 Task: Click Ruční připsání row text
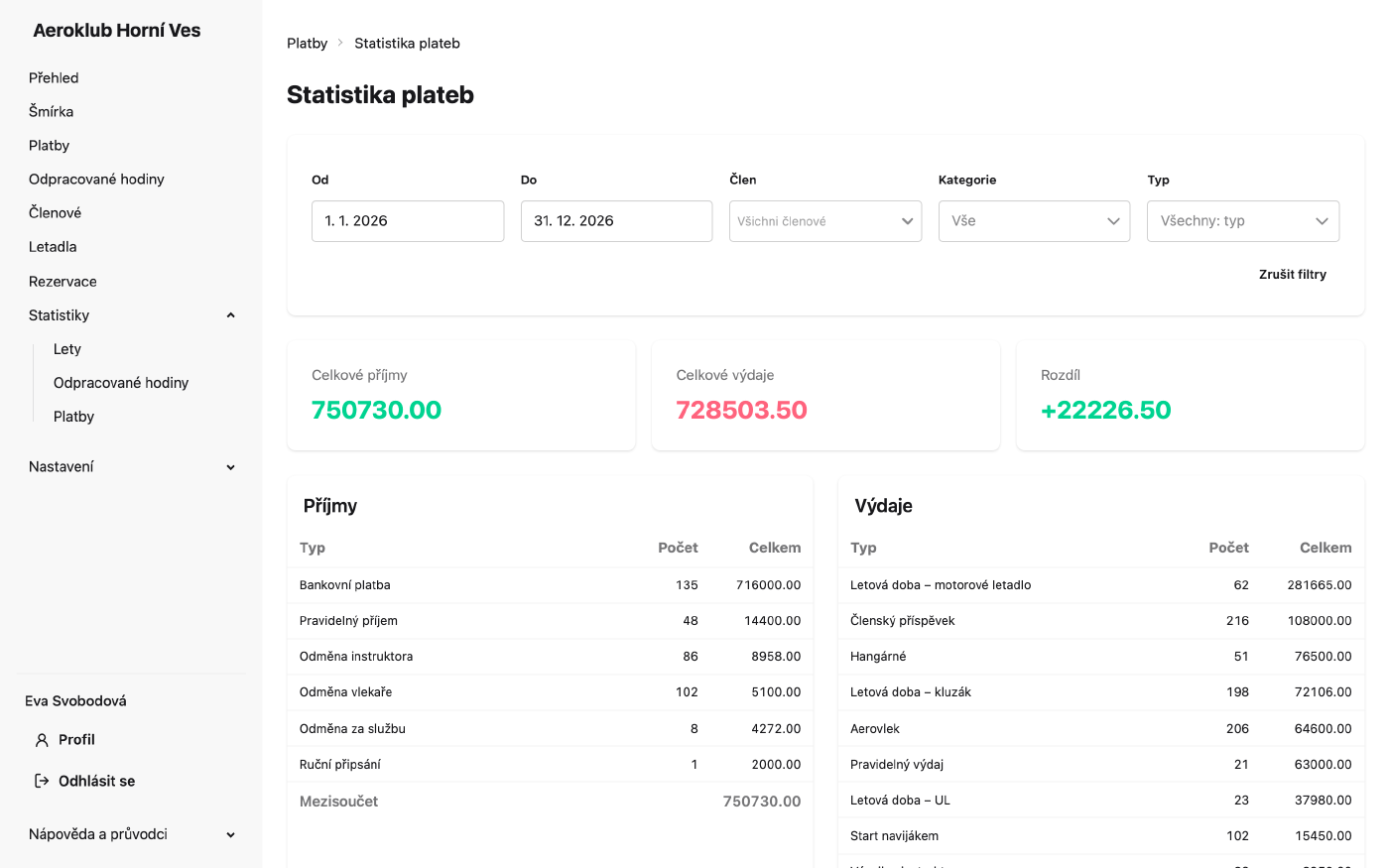(x=340, y=765)
